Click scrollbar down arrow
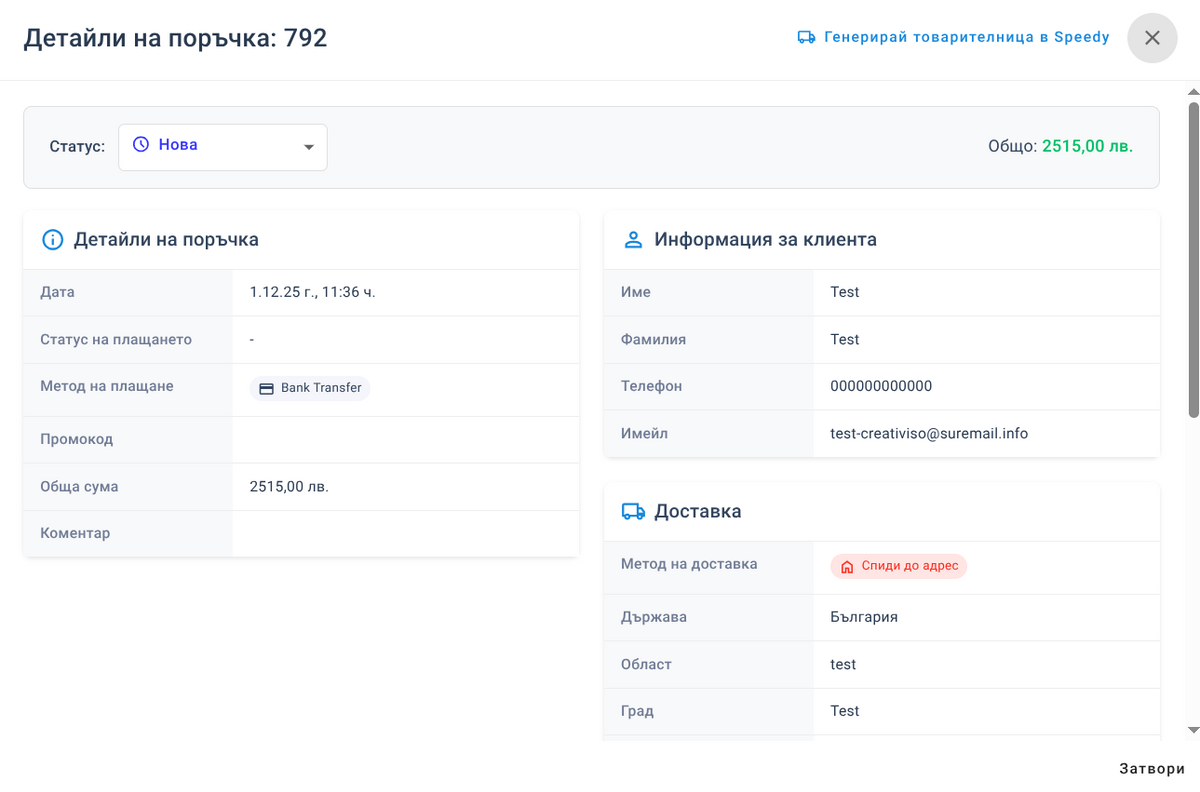1200x792 pixels. [1193, 731]
